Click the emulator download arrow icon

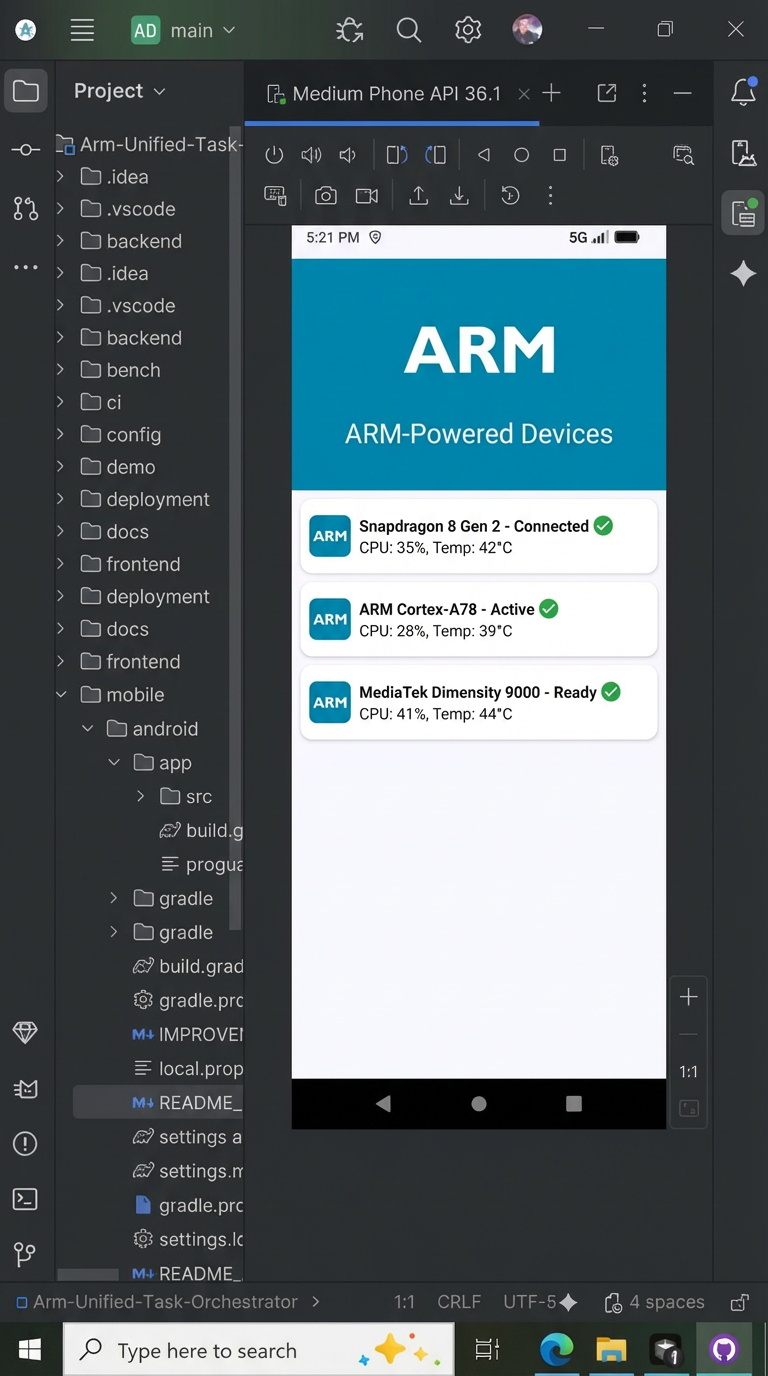459,196
